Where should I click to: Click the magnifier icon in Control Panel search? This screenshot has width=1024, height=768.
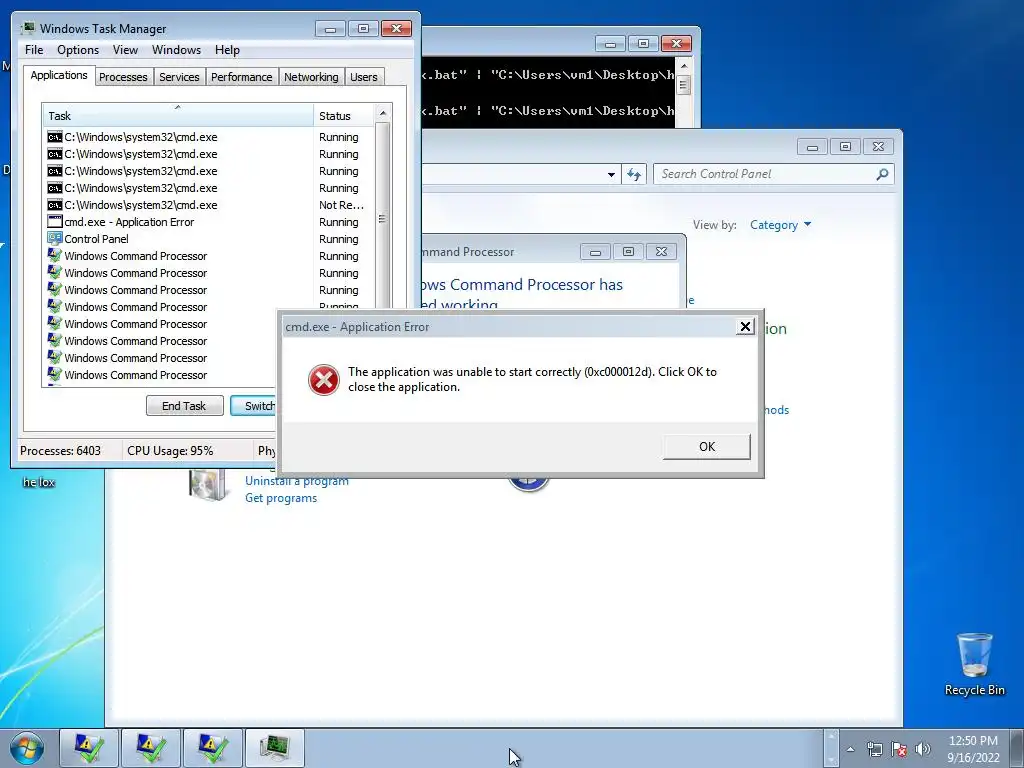click(882, 174)
